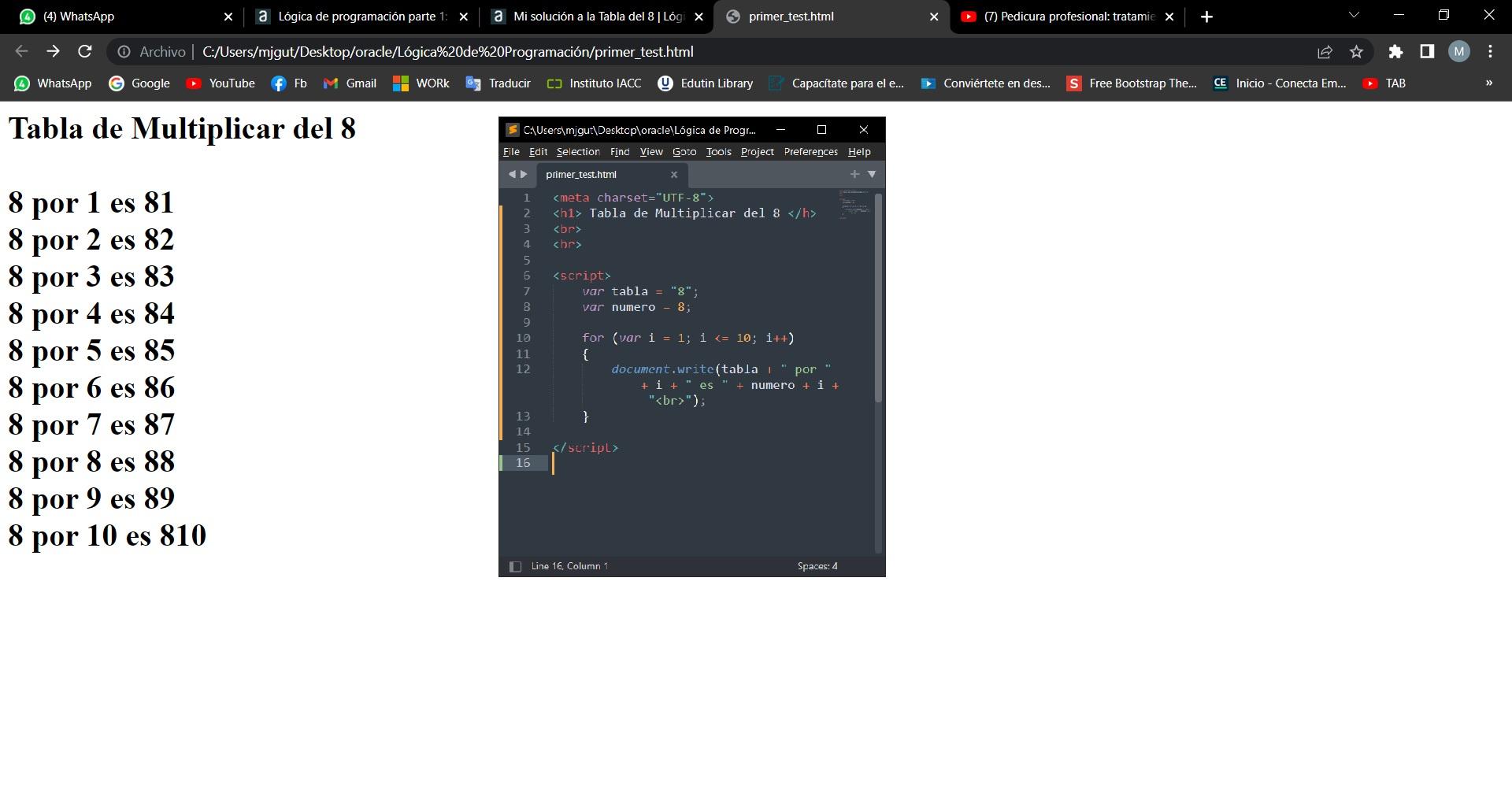The width and height of the screenshot is (1512, 811).
Task: Open the Sublime tab list dropdown arrow
Action: click(x=872, y=174)
